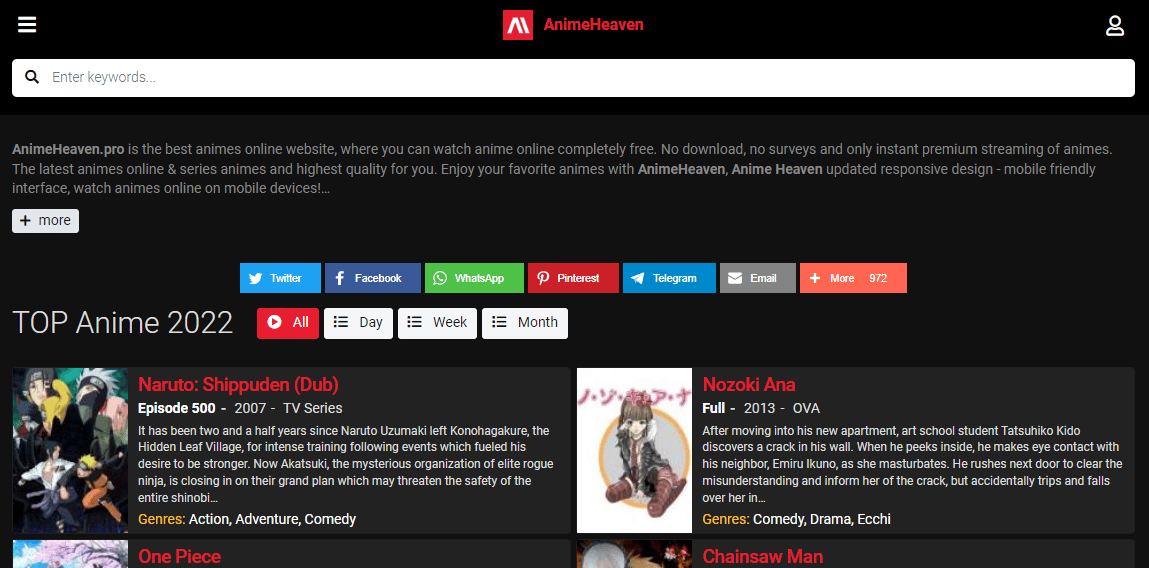
Task: Share via the WhatsApp button
Action: 474,279
